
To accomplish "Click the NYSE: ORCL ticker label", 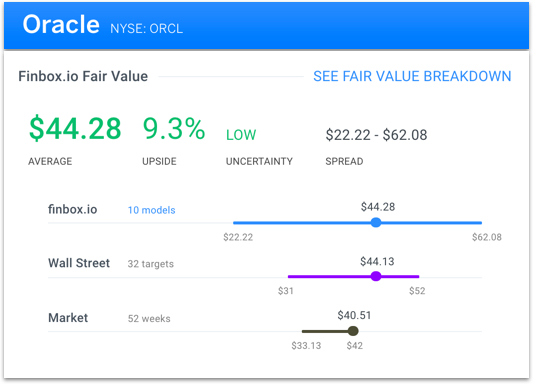I will (x=147, y=29).
